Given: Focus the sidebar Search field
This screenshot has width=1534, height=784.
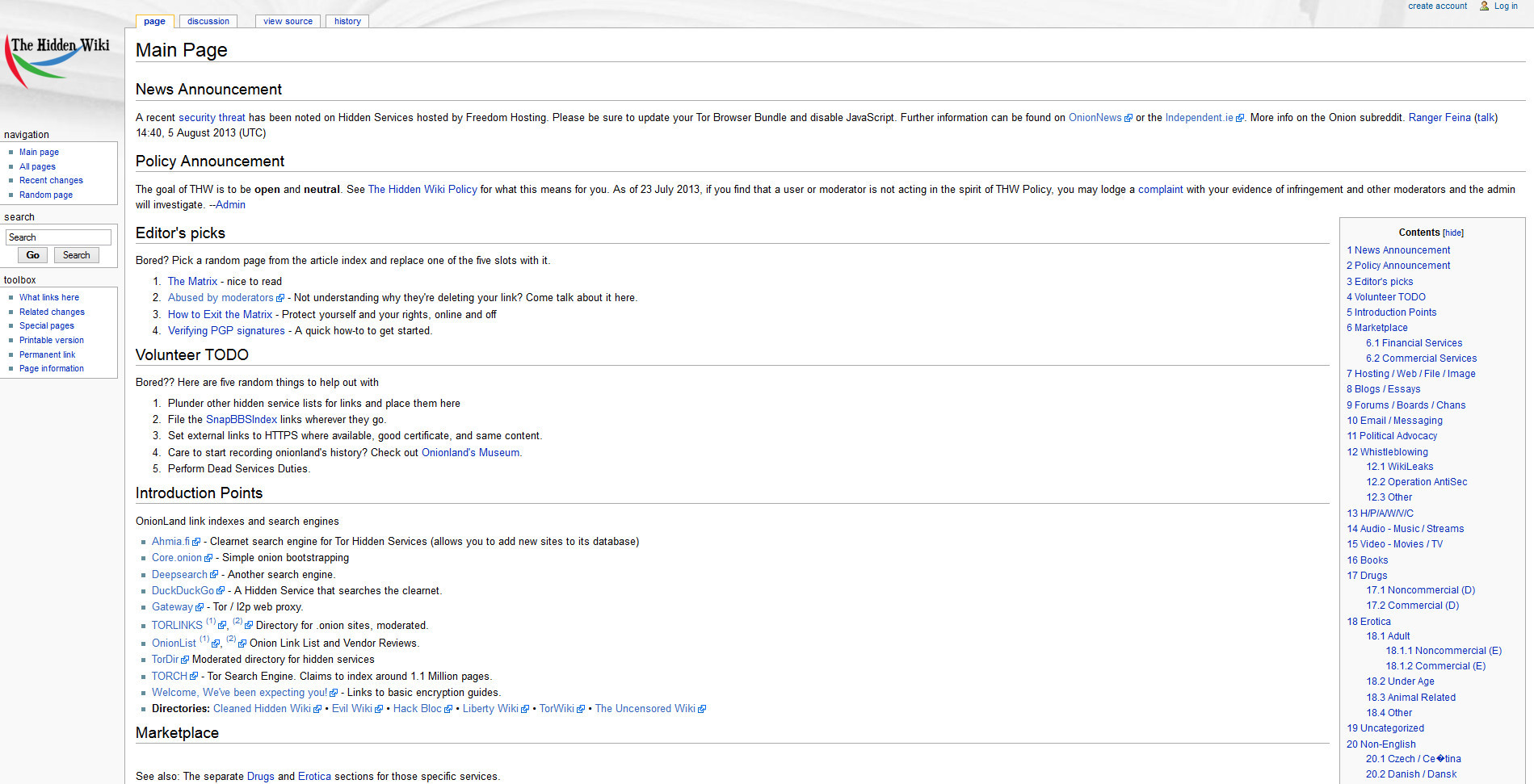Looking at the screenshot, I should click(x=58, y=237).
